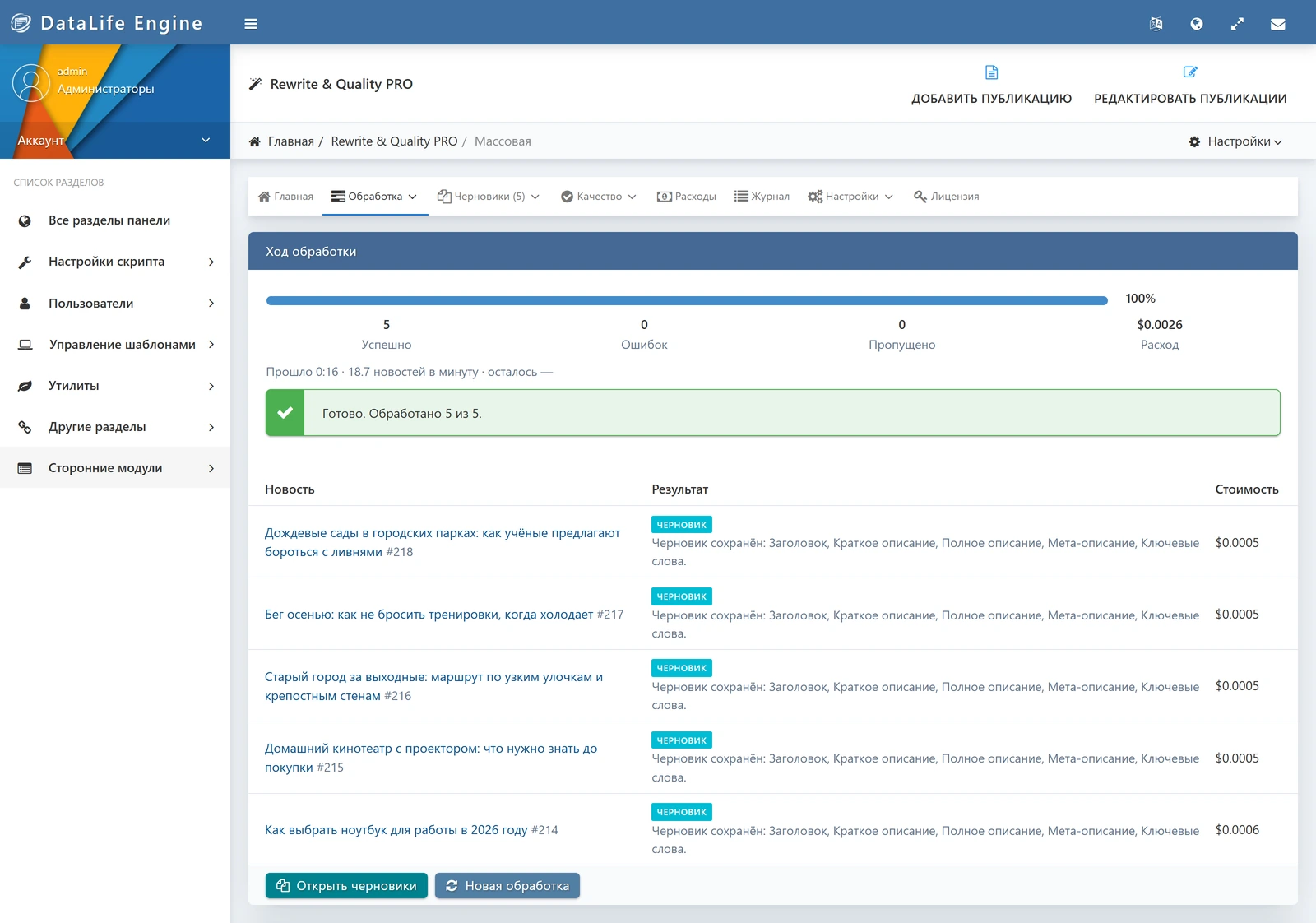Click the link icon for Другие разделы
Screen dimensions: 1316x923
pos(25,427)
